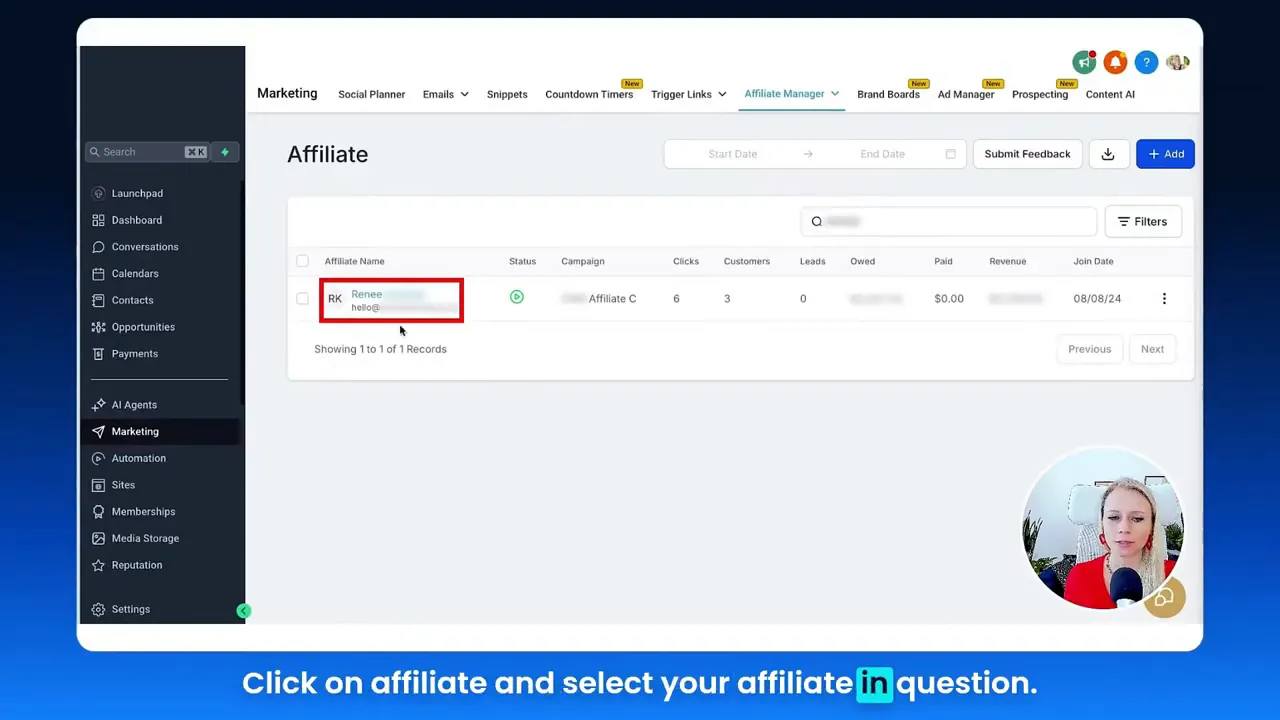Viewport: 1280px width, 720px height.
Task: Click the Launchpad sidebar icon
Action: (x=98, y=193)
